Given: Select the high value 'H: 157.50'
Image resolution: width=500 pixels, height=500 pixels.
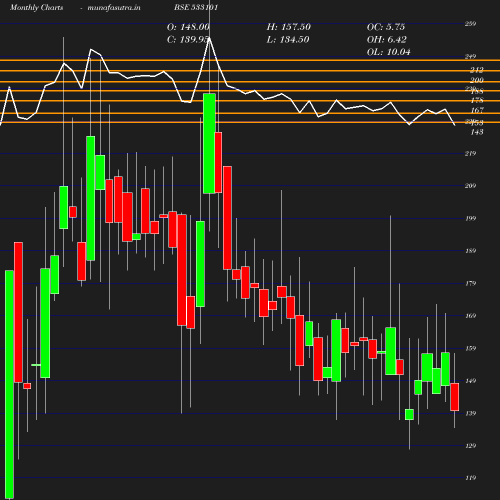Looking at the screenshot, I should coord(289,27).
